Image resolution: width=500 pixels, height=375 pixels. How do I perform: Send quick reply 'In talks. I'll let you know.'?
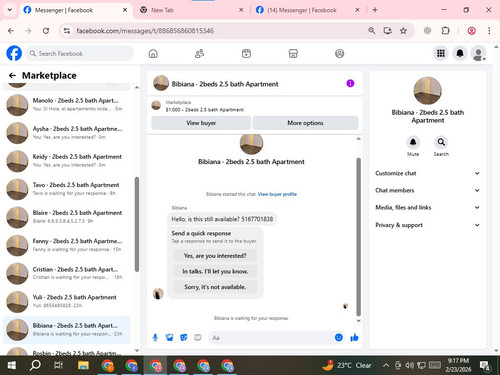click(215, 271)
